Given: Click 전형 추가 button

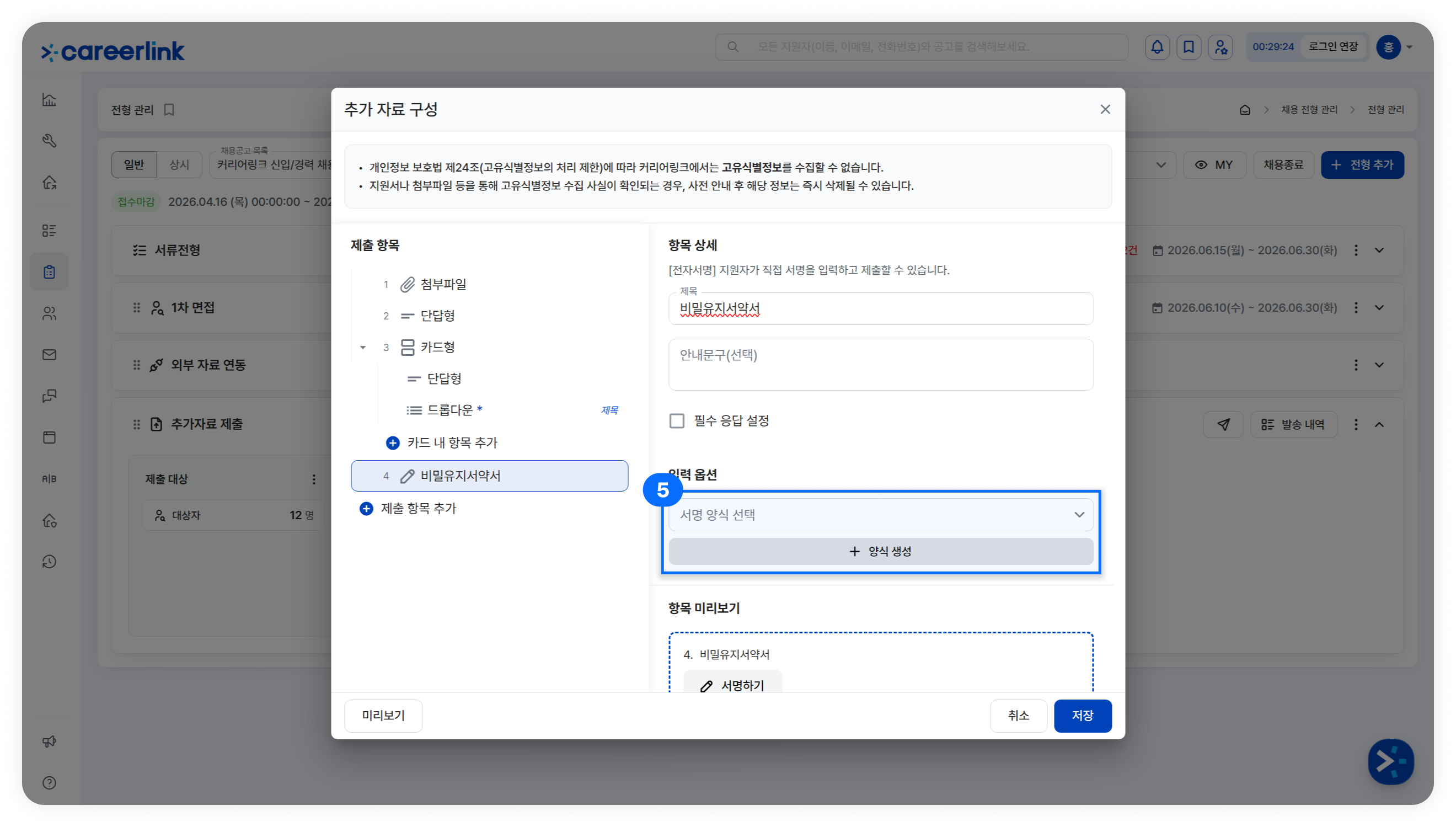Looking at the screenshot, I should (1362, 165).
